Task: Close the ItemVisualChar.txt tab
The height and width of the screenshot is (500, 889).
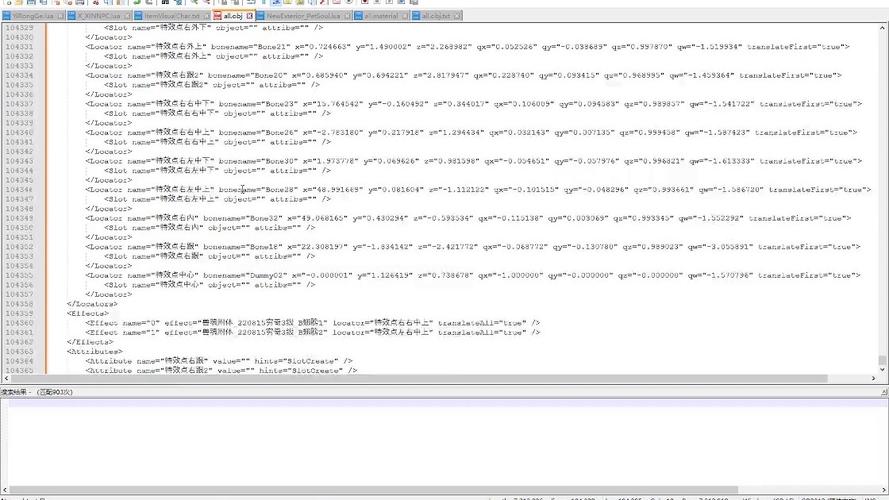Action: coord(207,17)
